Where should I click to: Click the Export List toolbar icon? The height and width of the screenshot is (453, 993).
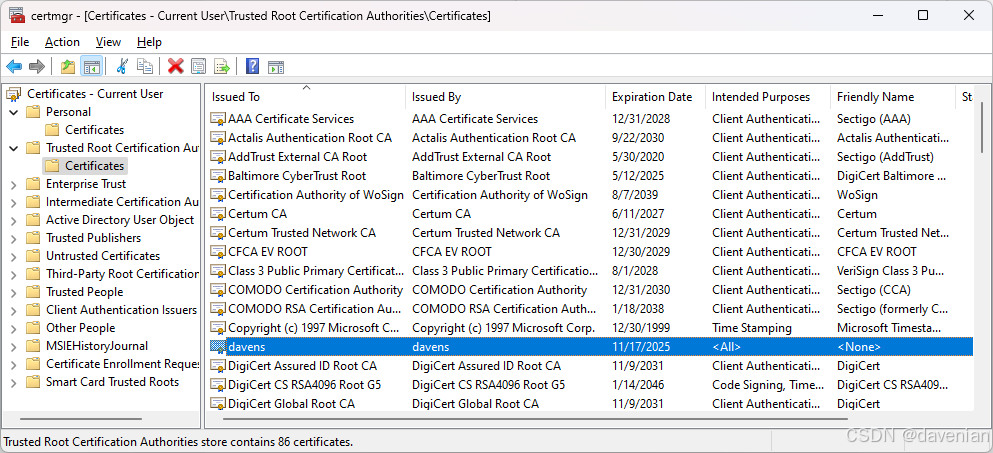(x=222, y=66)
